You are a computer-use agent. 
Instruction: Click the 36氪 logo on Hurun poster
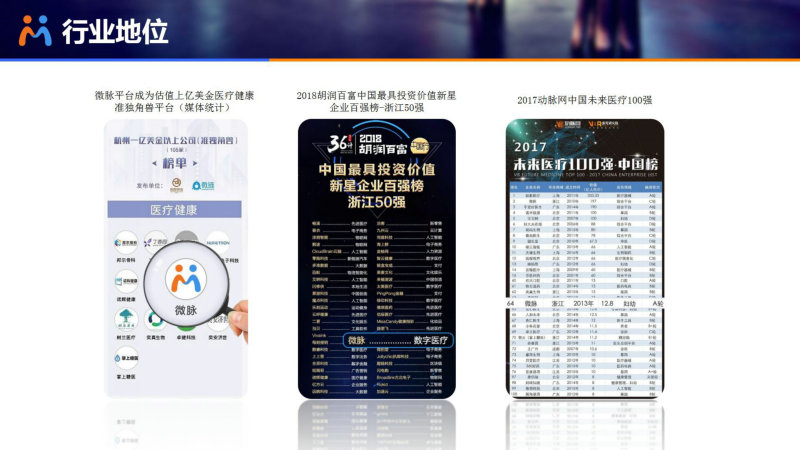[340, 143]
